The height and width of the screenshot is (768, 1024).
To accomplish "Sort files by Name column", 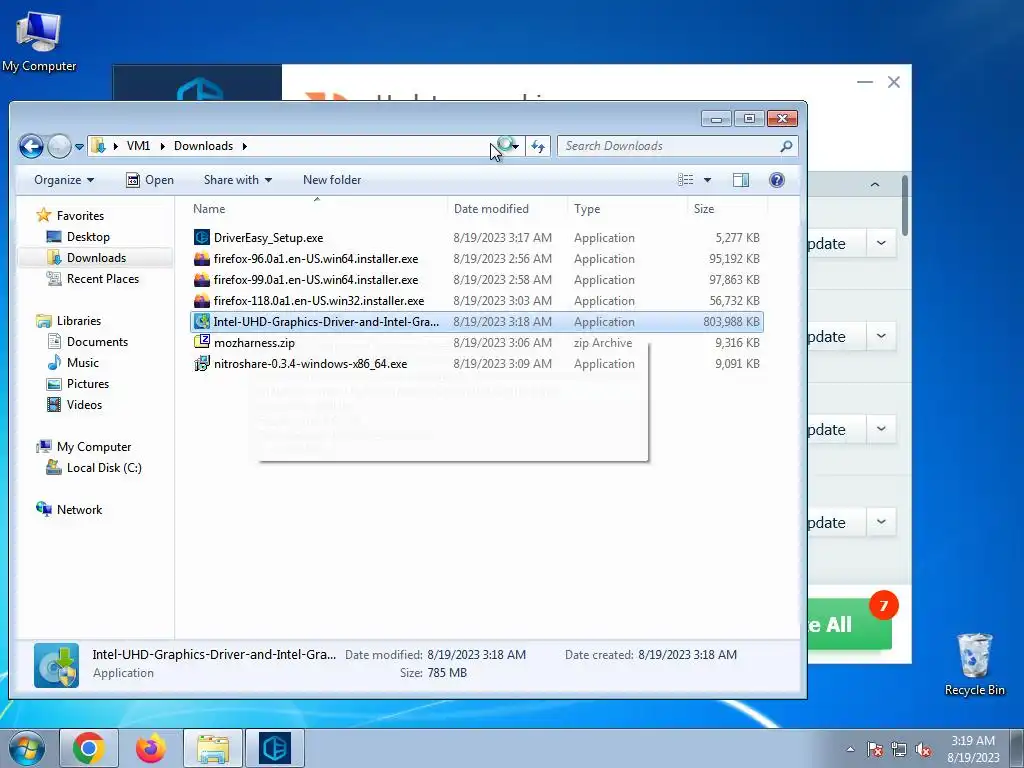I will (x=317, y=209).
